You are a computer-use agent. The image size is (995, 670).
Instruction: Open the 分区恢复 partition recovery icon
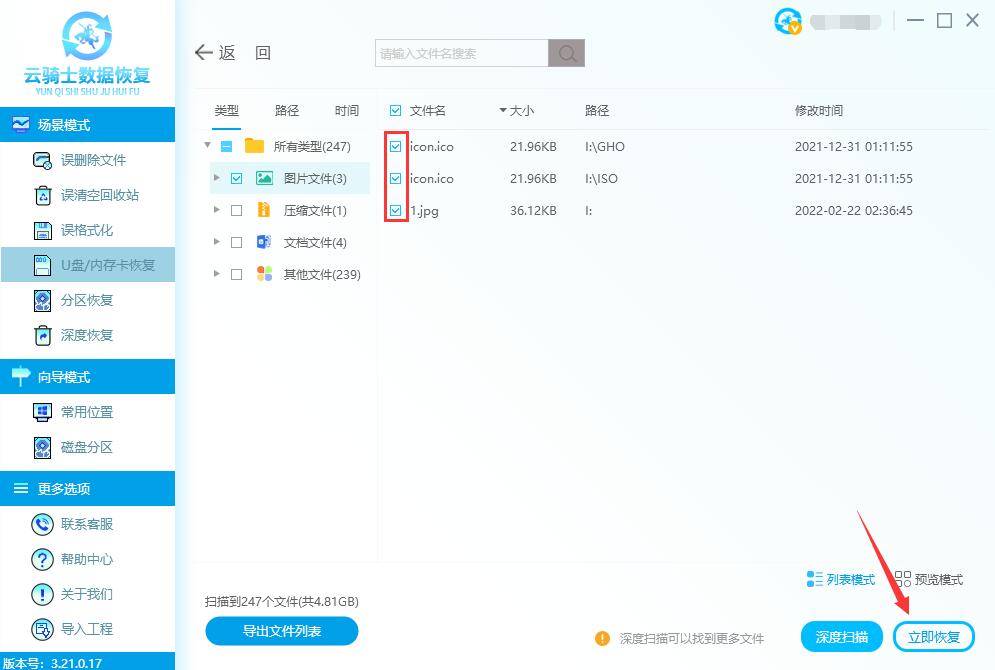coord(43,300)
